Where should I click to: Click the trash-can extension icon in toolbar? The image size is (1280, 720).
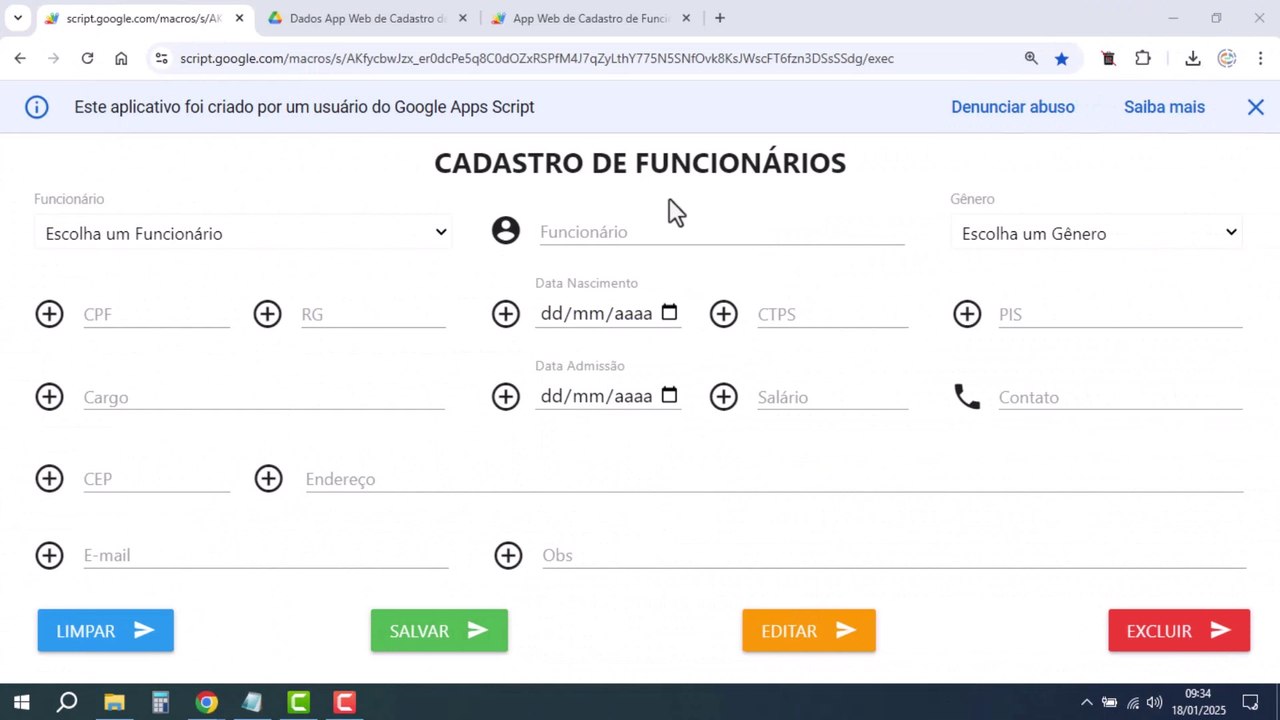point(1108,59)
